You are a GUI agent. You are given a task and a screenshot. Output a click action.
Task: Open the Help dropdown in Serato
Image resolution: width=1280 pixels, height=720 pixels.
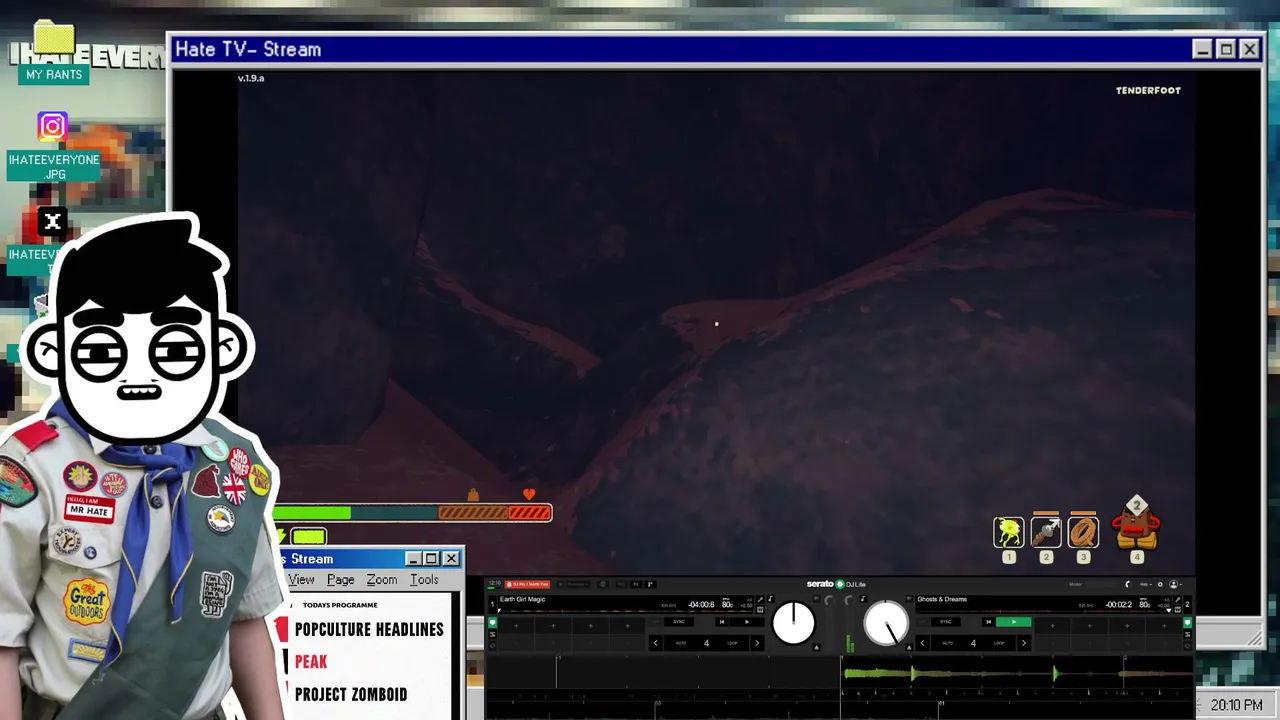(x=1146, y=584)
